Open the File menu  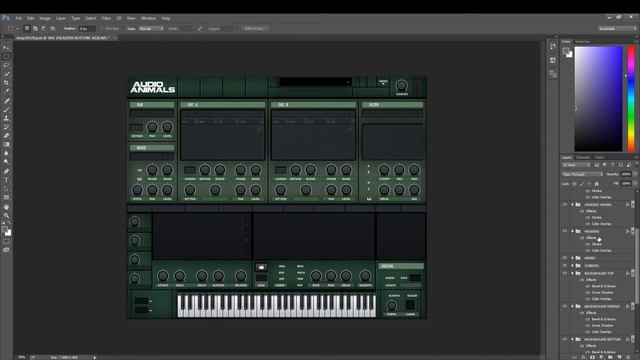pyautogui.click(x=19, y=18)
